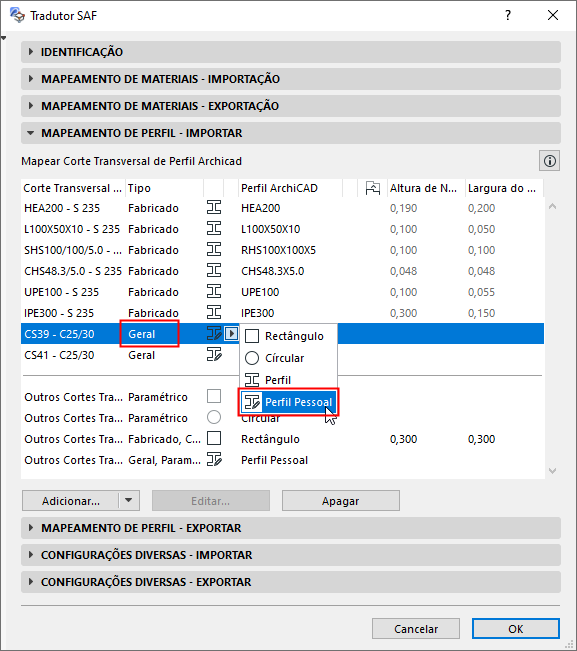Expand CONFIGURAÇÕES DIVERSAS - IMPORTAR section
The width and height of the screenshot is (577, 651).
click(x=291, y=555)
